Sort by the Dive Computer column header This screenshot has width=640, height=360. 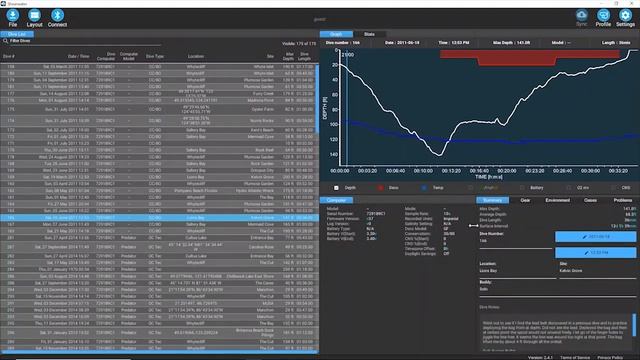pos(106,56)
